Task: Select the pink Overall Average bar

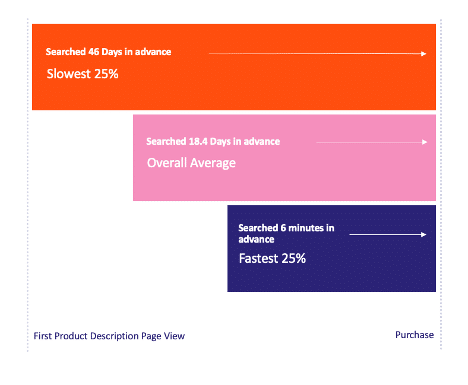Action: coord(284,158)
